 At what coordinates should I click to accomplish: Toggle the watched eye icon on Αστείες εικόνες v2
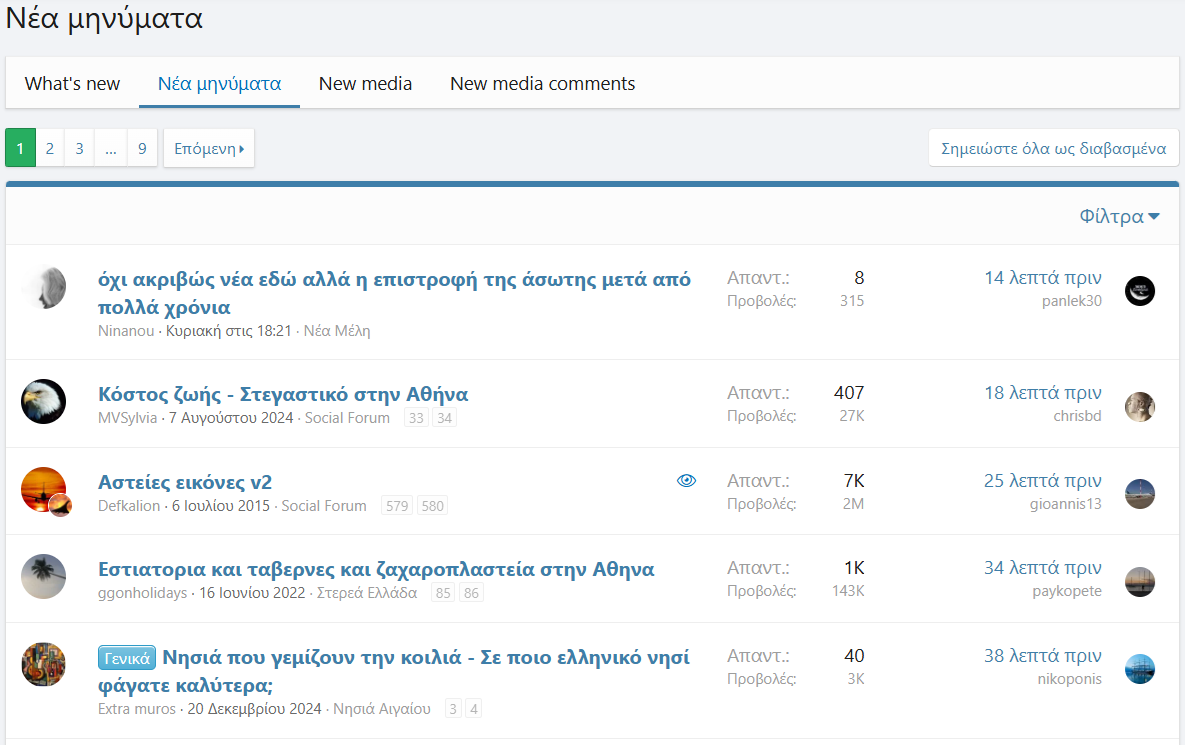[x=686, y=481]
